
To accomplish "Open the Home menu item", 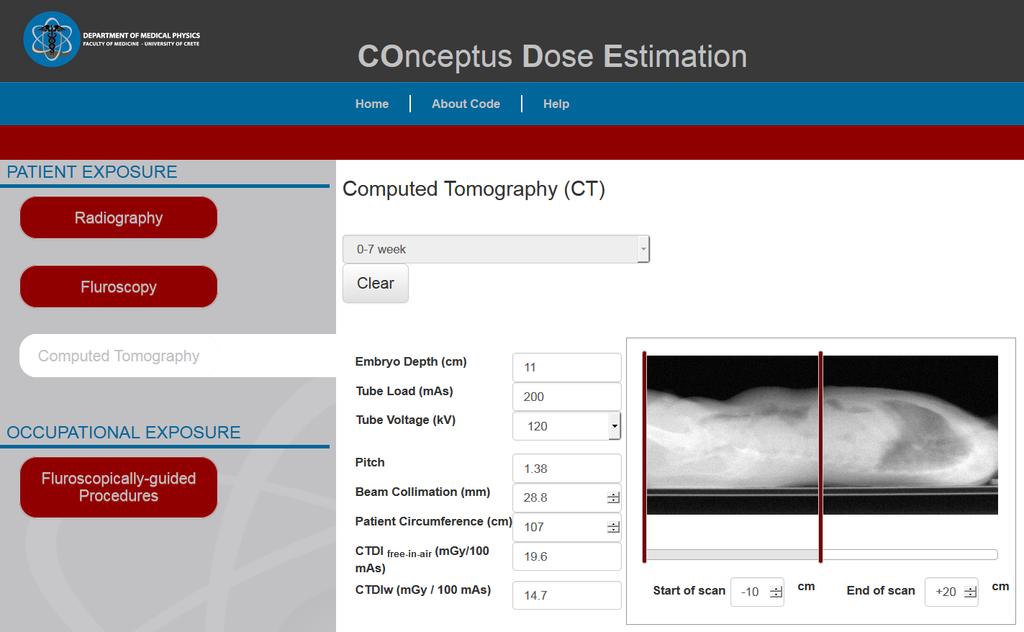I will coord(372,104).
